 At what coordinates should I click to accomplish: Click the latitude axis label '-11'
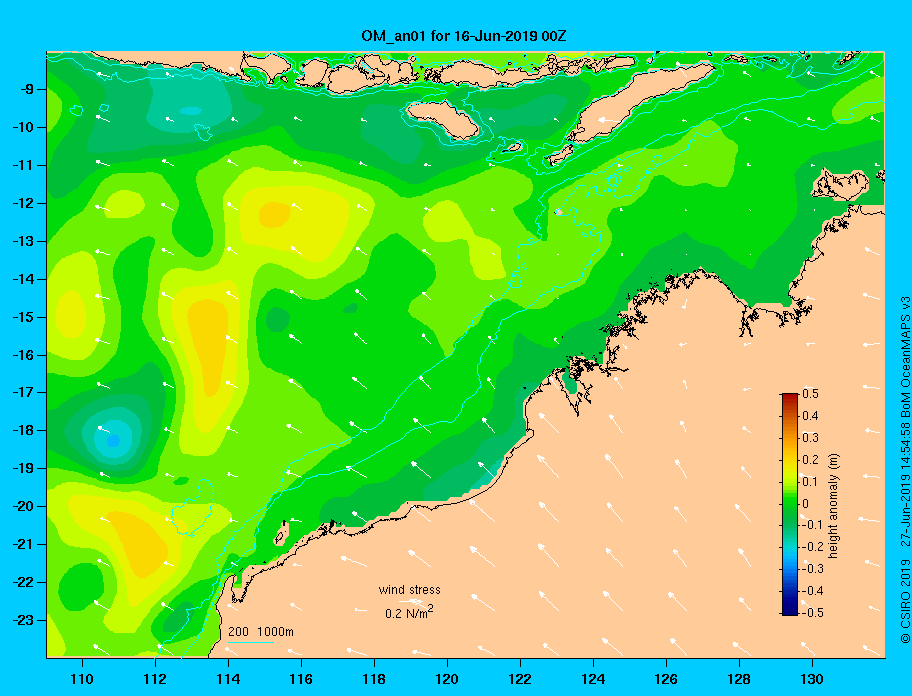click(x=22, y=165)
